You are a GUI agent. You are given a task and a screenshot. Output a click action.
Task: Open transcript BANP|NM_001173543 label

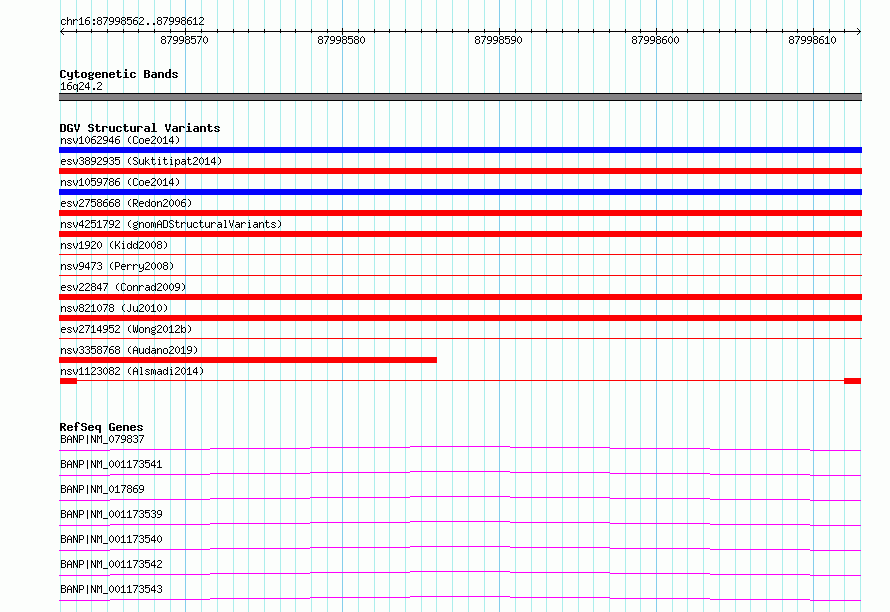111,589
